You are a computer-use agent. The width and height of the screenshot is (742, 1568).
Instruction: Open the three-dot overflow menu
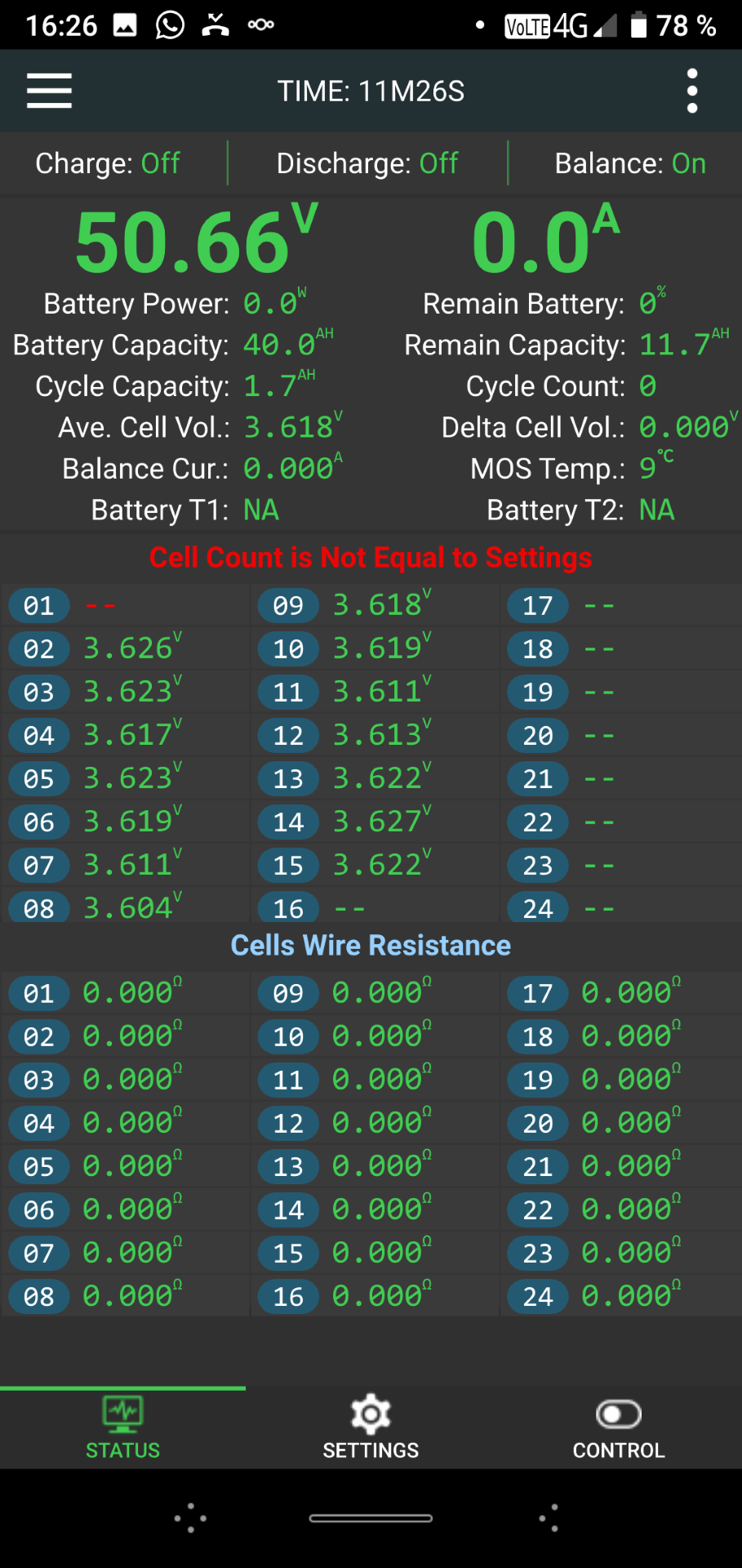coord(691,91)
